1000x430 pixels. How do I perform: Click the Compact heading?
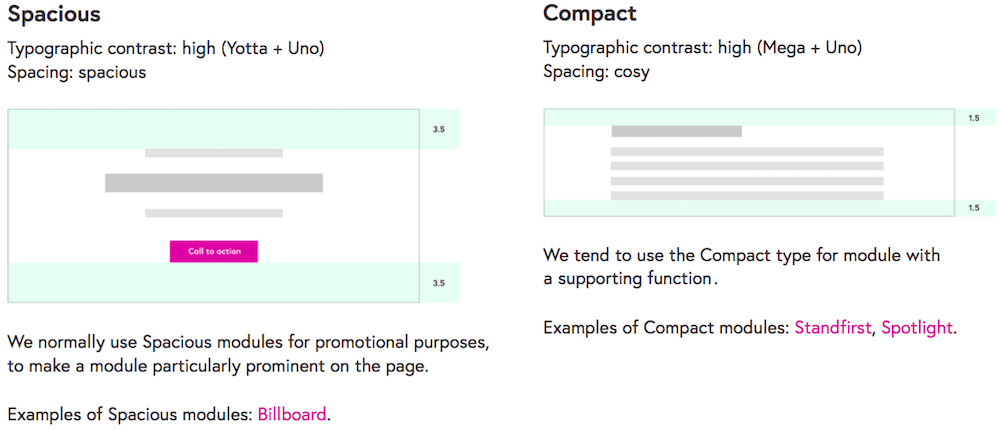point(590,14)
